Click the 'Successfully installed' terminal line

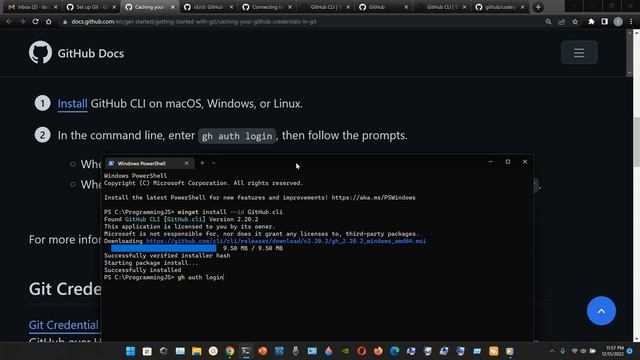click(142, 270)
